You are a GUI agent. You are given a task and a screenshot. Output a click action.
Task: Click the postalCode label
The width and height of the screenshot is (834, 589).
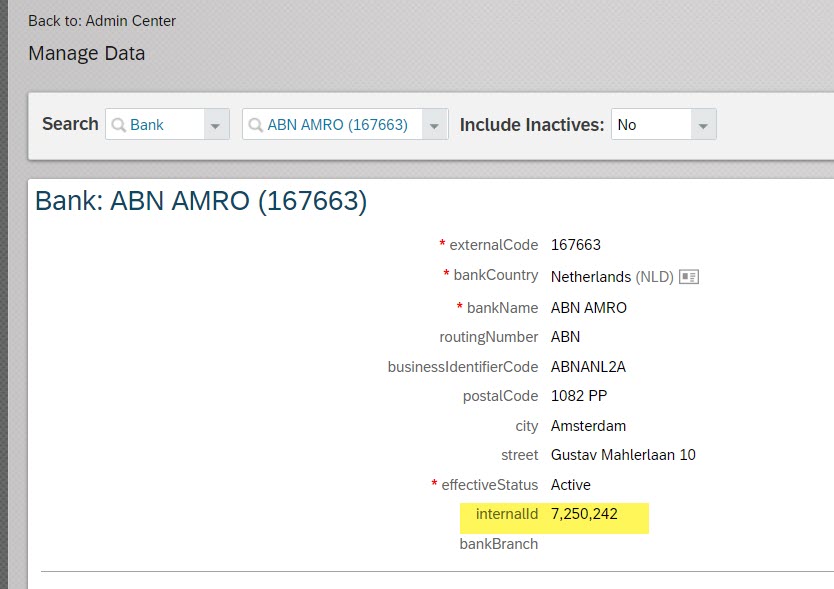coord(501,396)
